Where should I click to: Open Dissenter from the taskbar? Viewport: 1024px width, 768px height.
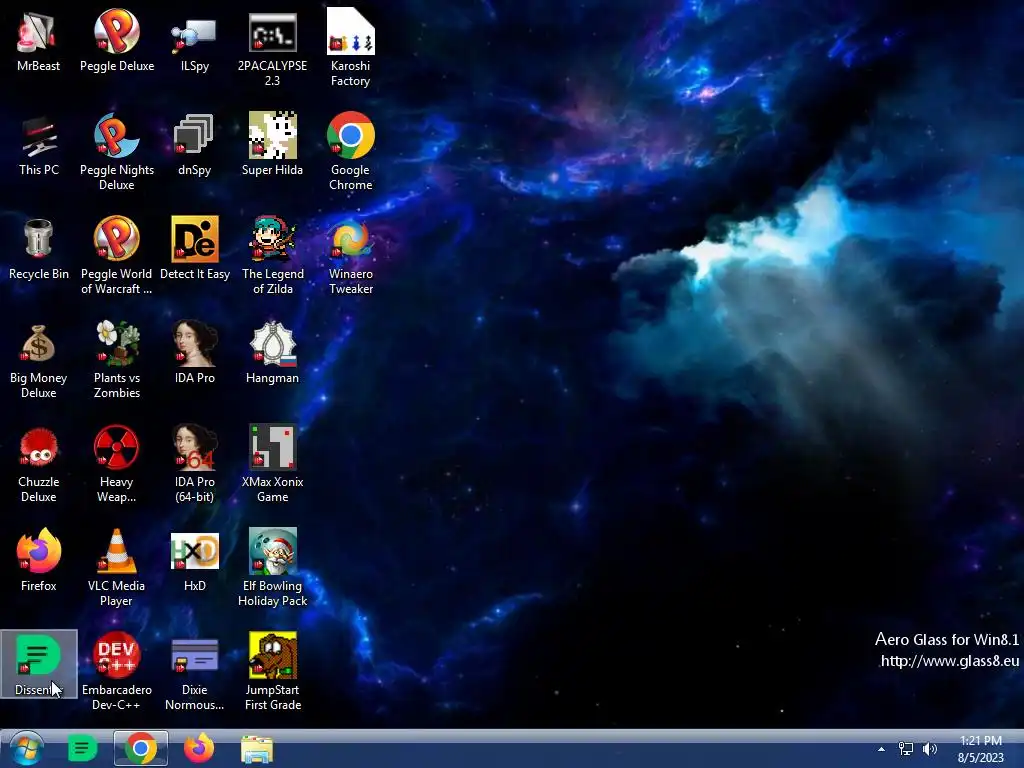pos(82,748)
